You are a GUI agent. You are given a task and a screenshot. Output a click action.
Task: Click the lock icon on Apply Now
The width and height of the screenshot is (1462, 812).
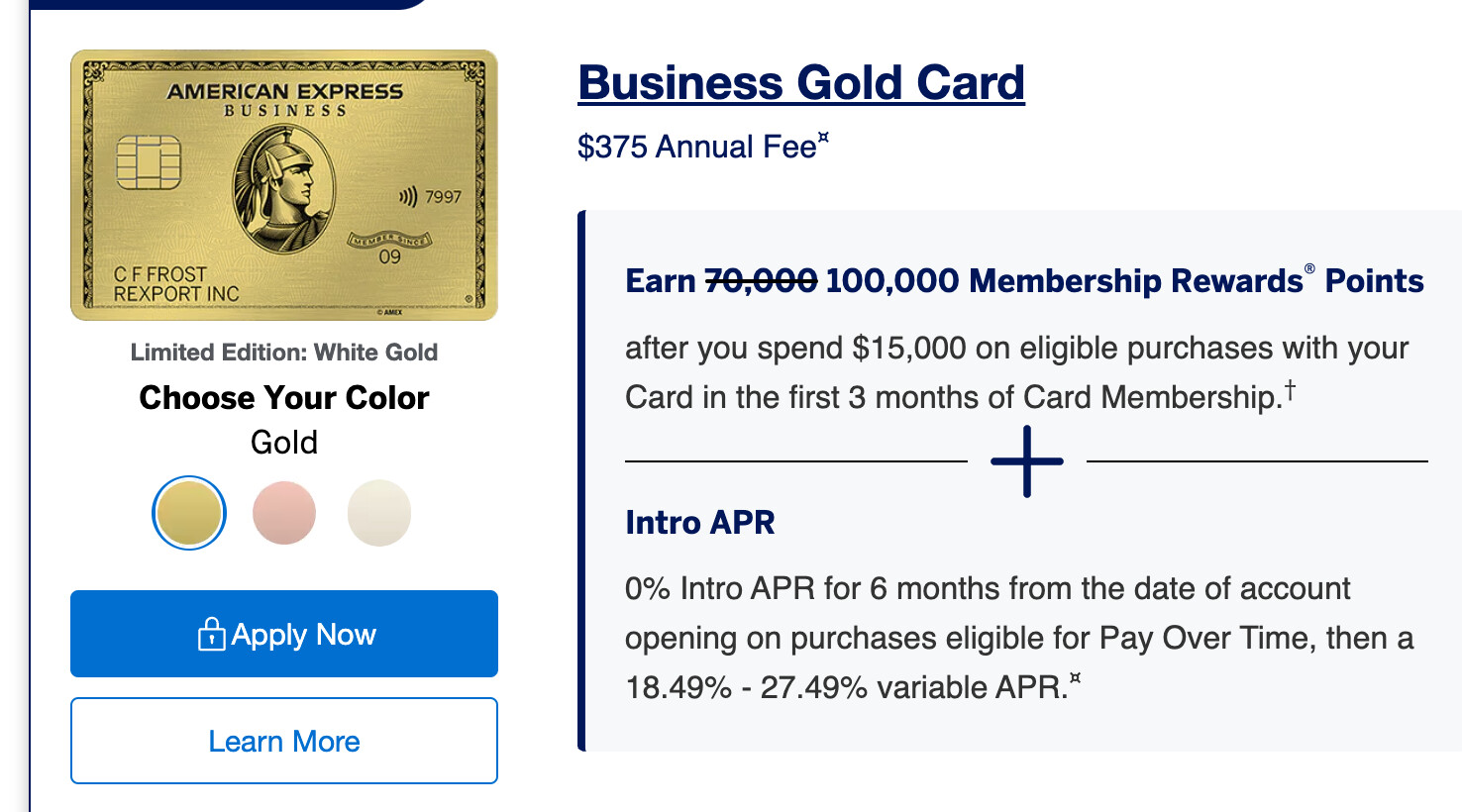(x=211, y=634)
